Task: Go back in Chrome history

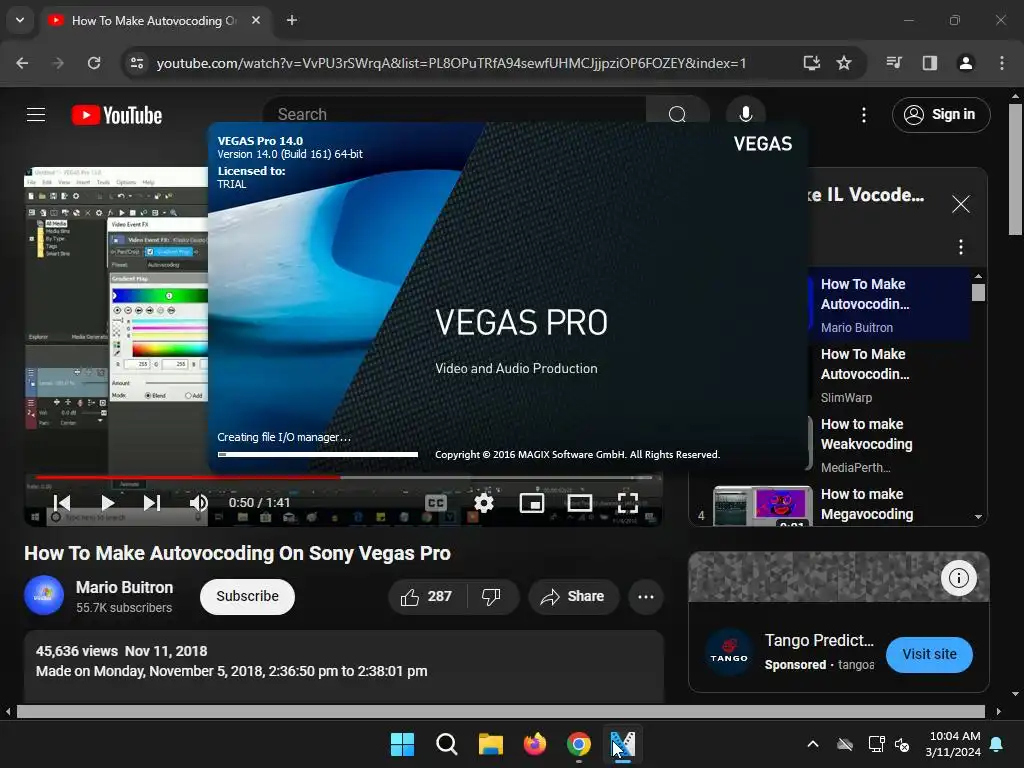Action: pyautogui.click(x=22, y=63)
